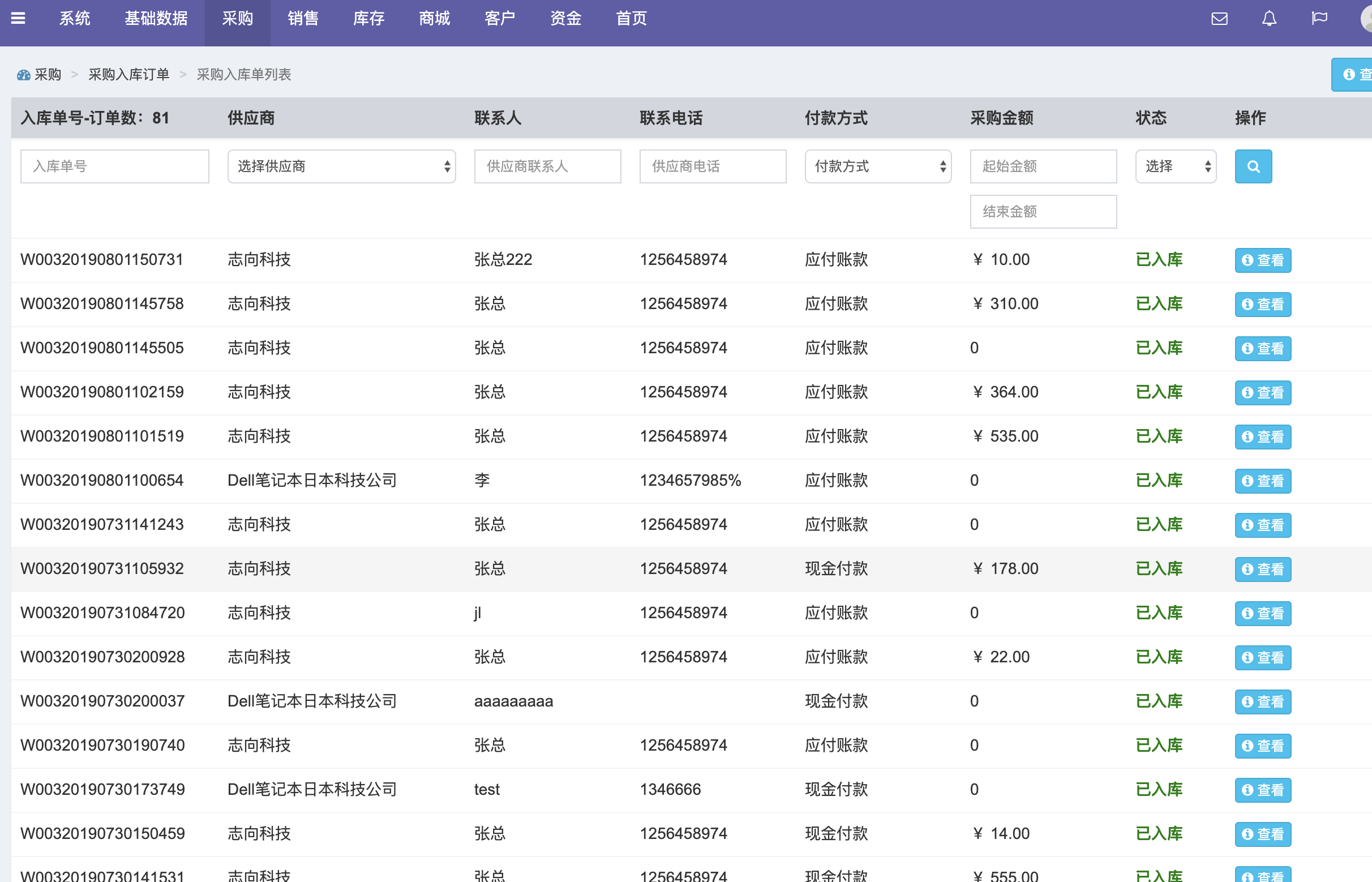Viewport: 1372px width, 882px height.
Task: View order W00320190730200037
Action: click(x=1263, y=701)
